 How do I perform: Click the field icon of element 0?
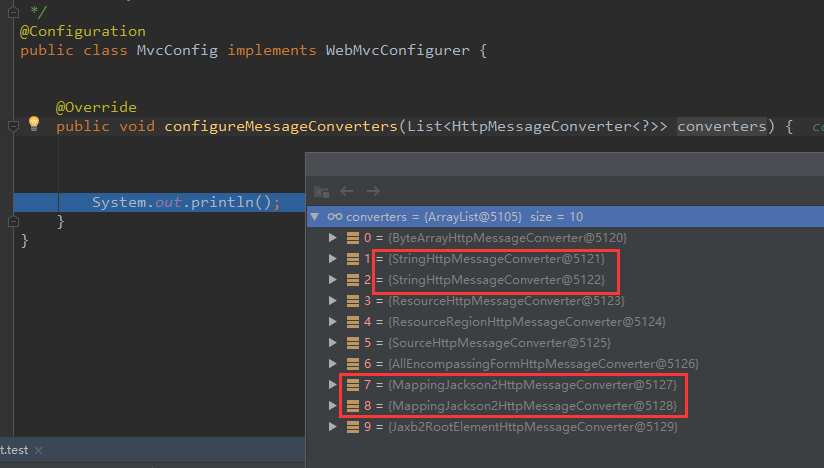(353, 238)
